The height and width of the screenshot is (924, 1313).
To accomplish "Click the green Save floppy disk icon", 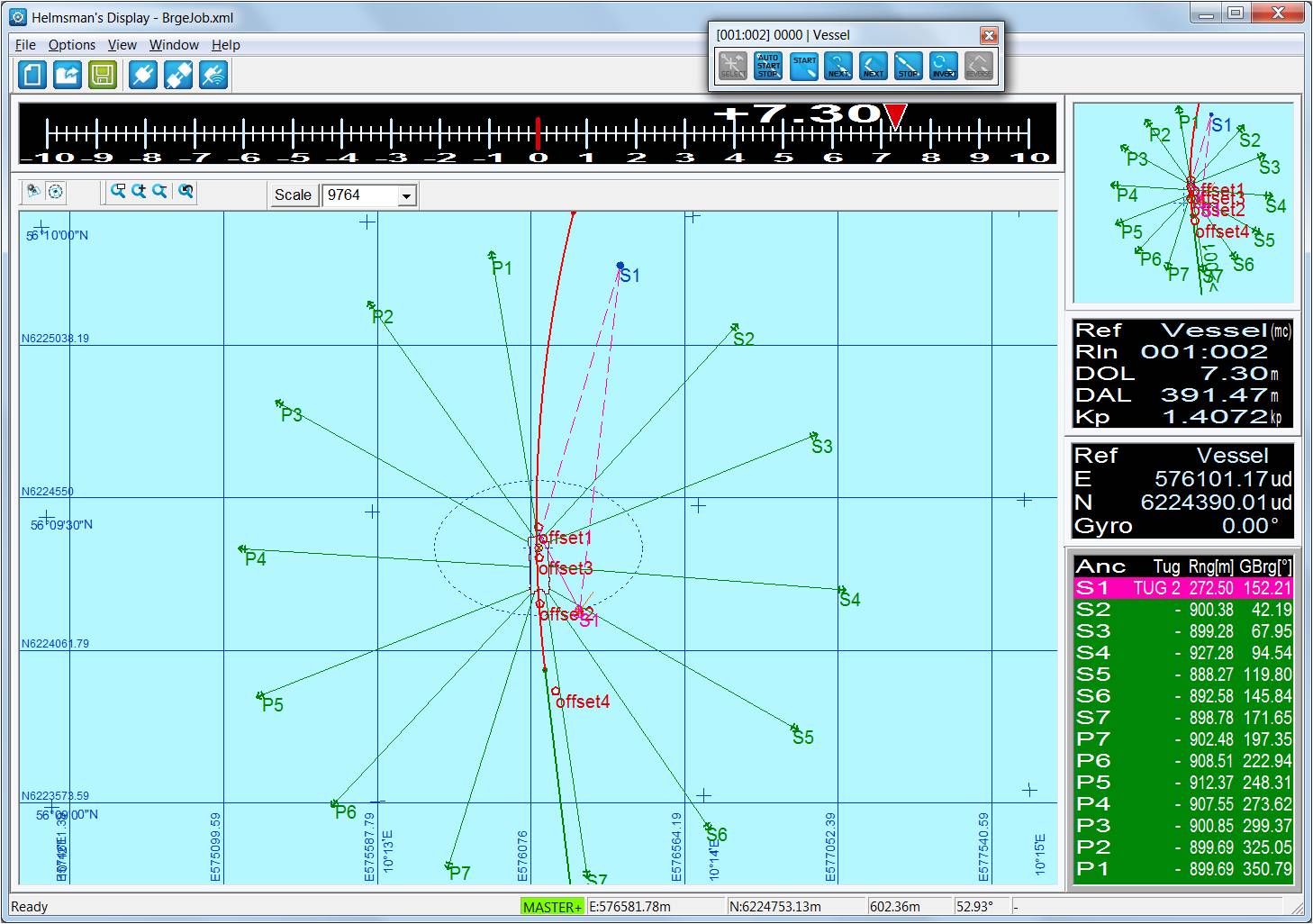I will 103,75.
